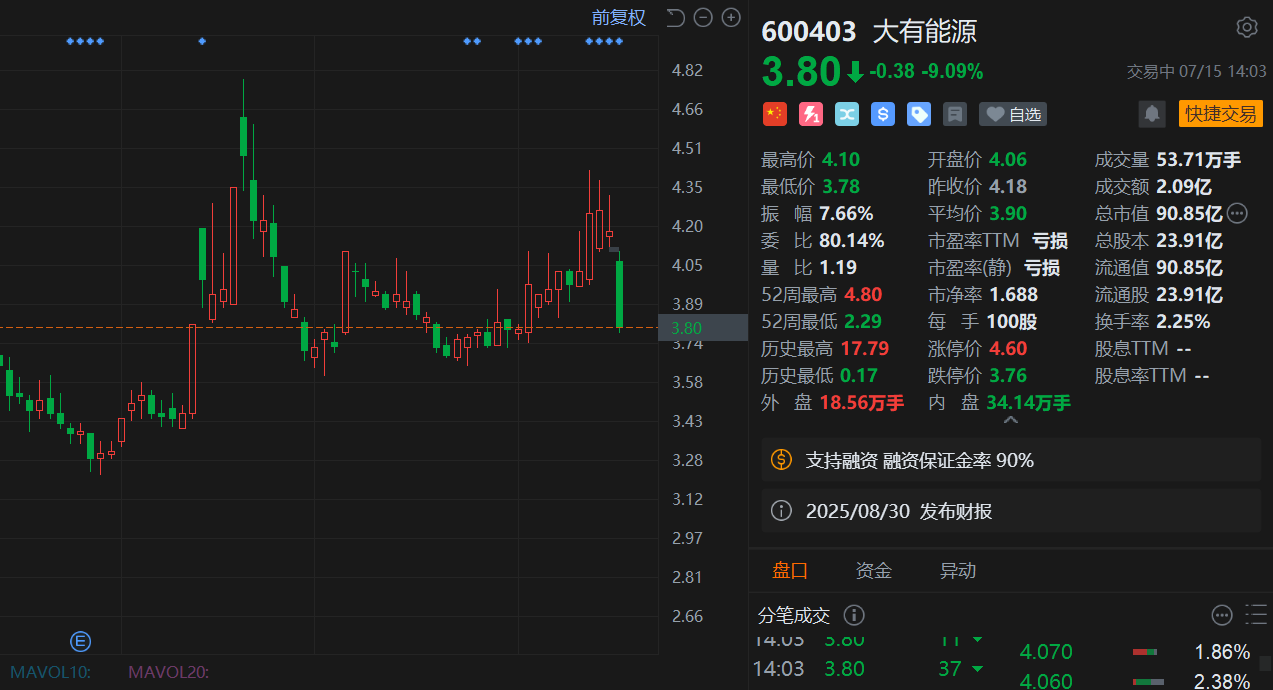Open the stock panel settings gear
Viewport: 1273px width, 690px height.
1246,27
